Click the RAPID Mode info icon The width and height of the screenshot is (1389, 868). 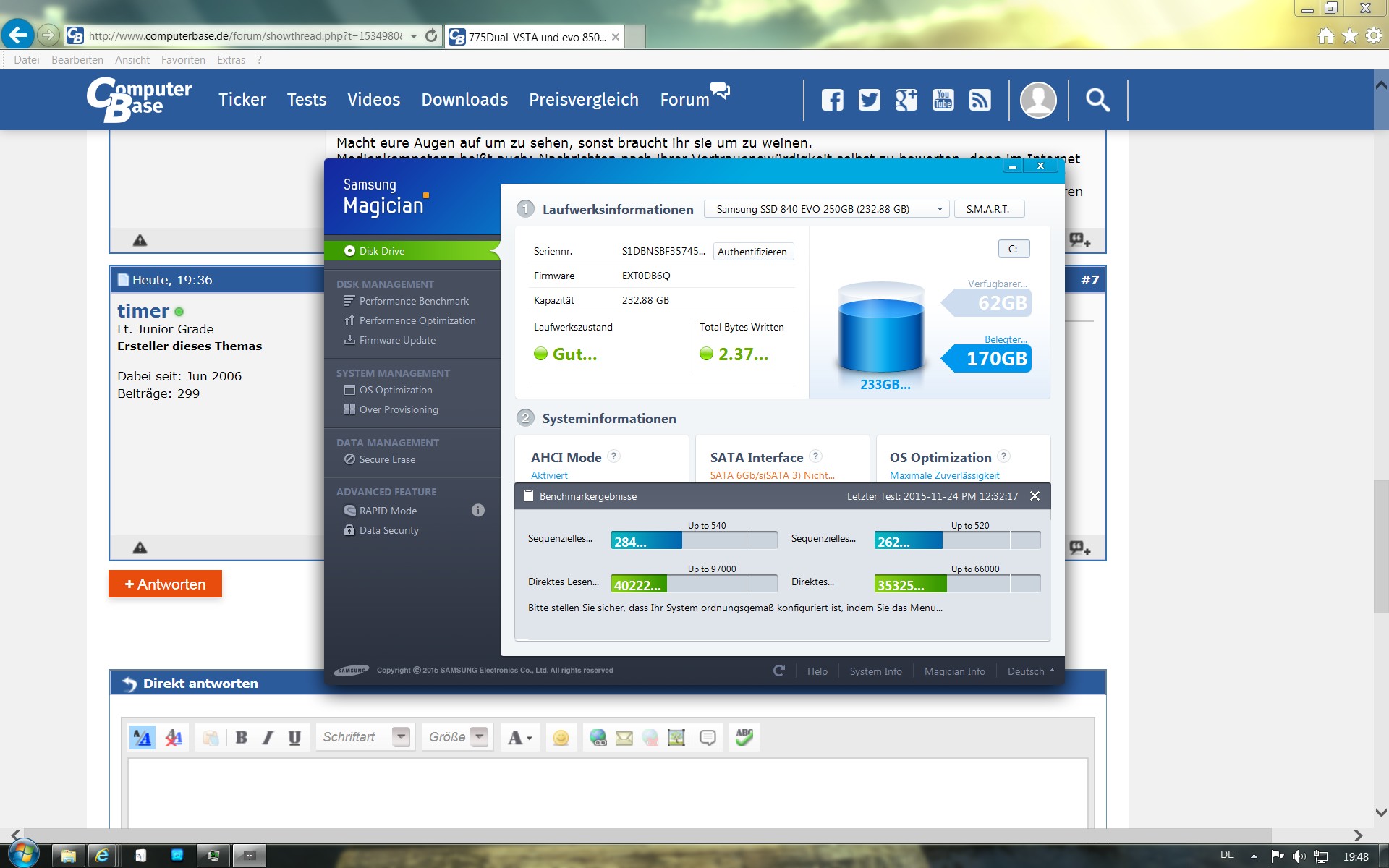[x=477, y=511]
